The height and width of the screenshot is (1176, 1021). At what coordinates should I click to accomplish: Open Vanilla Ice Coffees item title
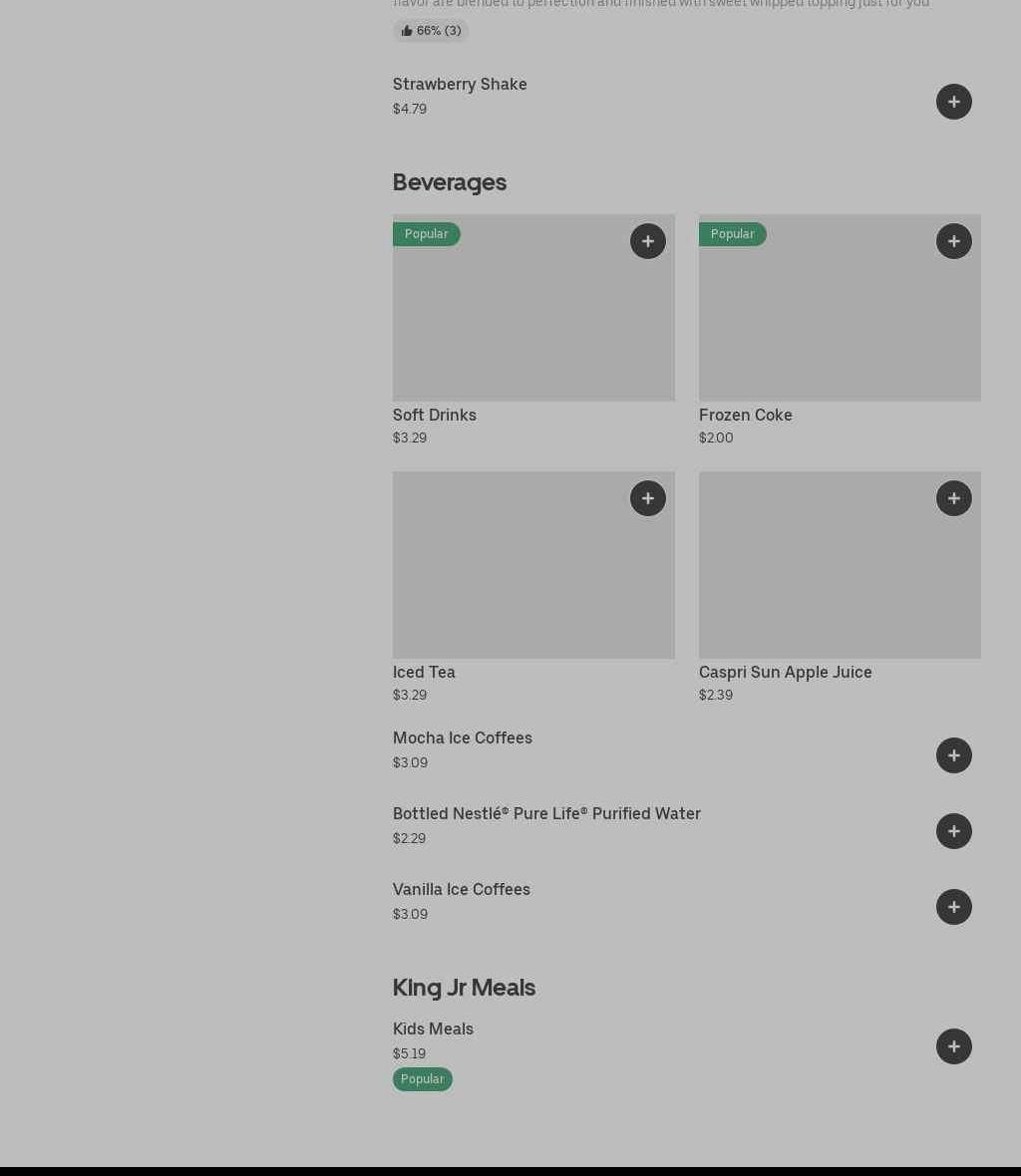pyautogui.click(x=461, y=889)
